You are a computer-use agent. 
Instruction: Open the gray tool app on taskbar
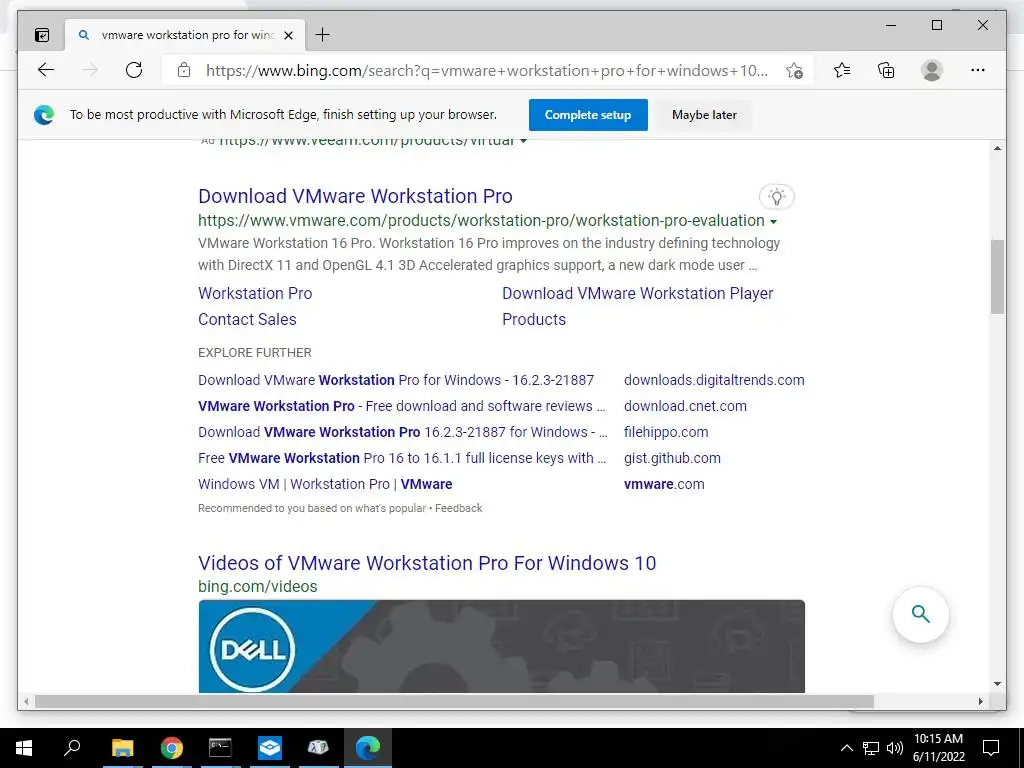(318, 748)
